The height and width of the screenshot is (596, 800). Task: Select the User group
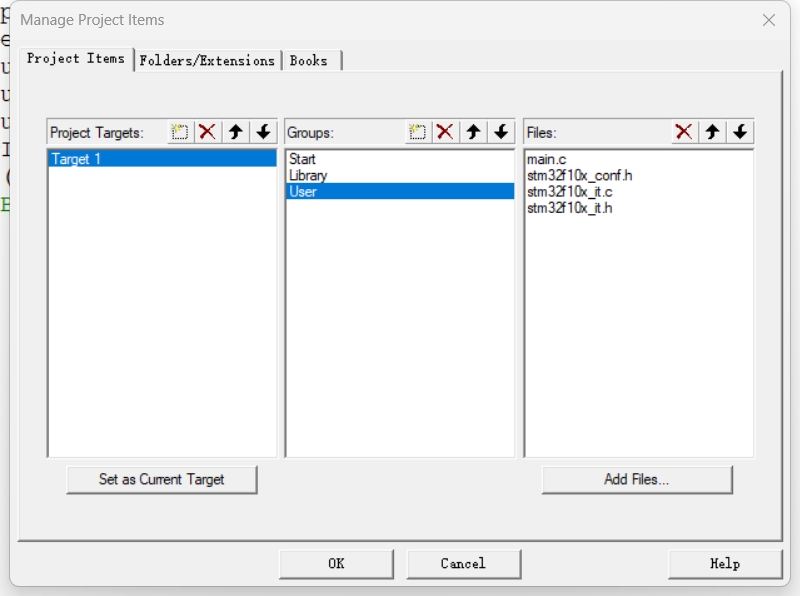coord(400,191)
